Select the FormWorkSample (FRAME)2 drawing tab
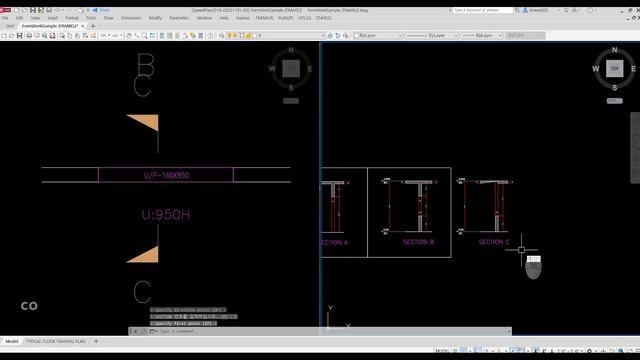This screenshot has height=360, width=640. (50, 26)
